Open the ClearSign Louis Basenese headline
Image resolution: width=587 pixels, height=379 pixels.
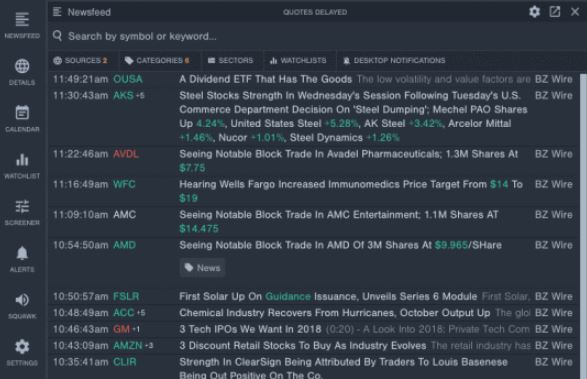(343, 368)
